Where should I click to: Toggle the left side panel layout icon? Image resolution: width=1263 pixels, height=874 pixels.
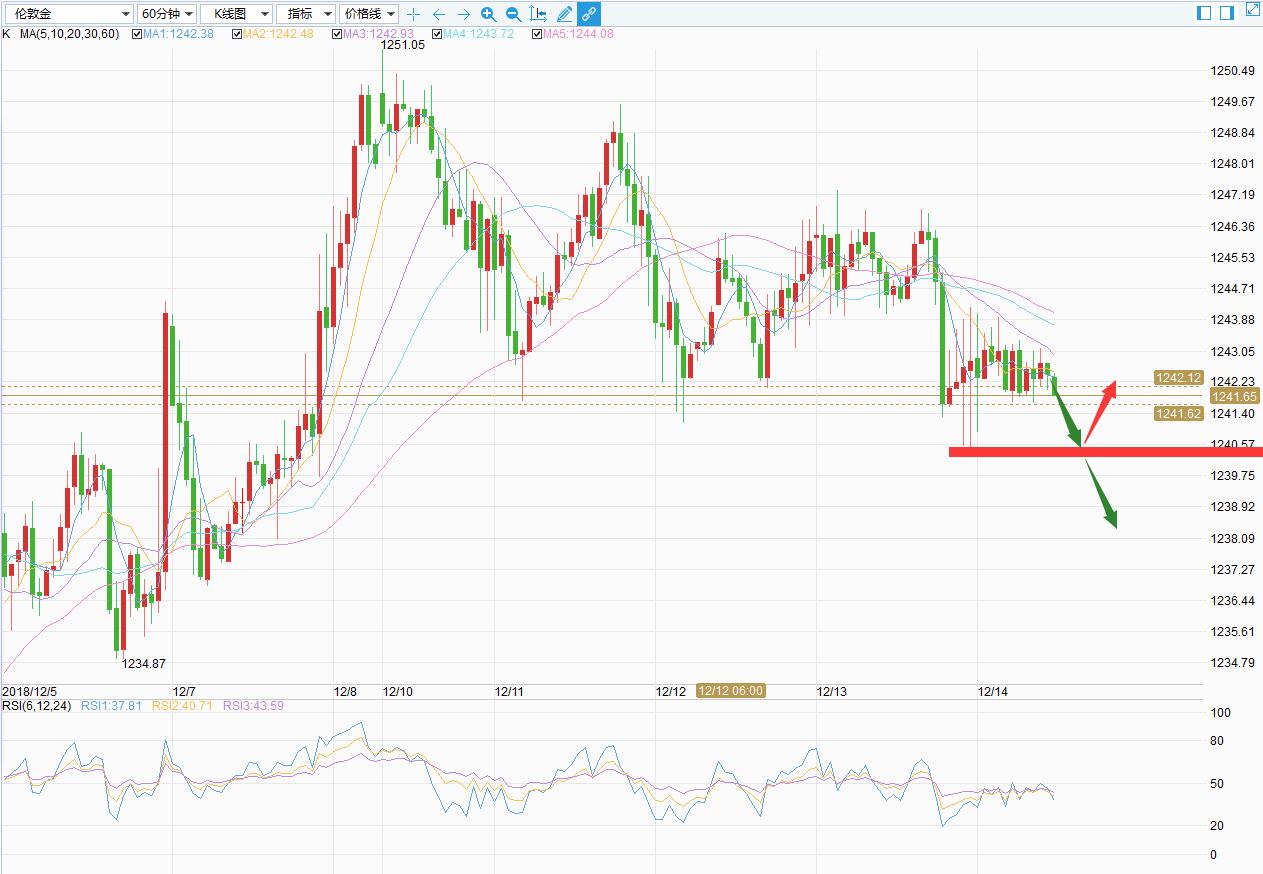[x=1203, y=13]
